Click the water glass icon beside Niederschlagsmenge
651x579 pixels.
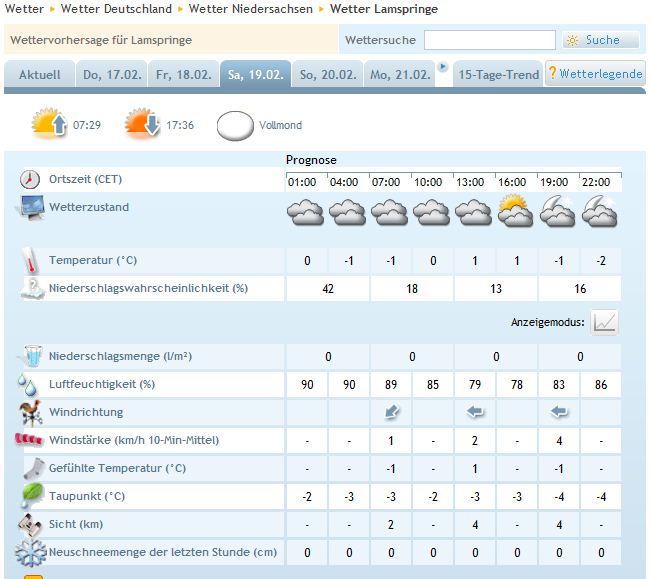pyautogui.click(x=32, y=356)
